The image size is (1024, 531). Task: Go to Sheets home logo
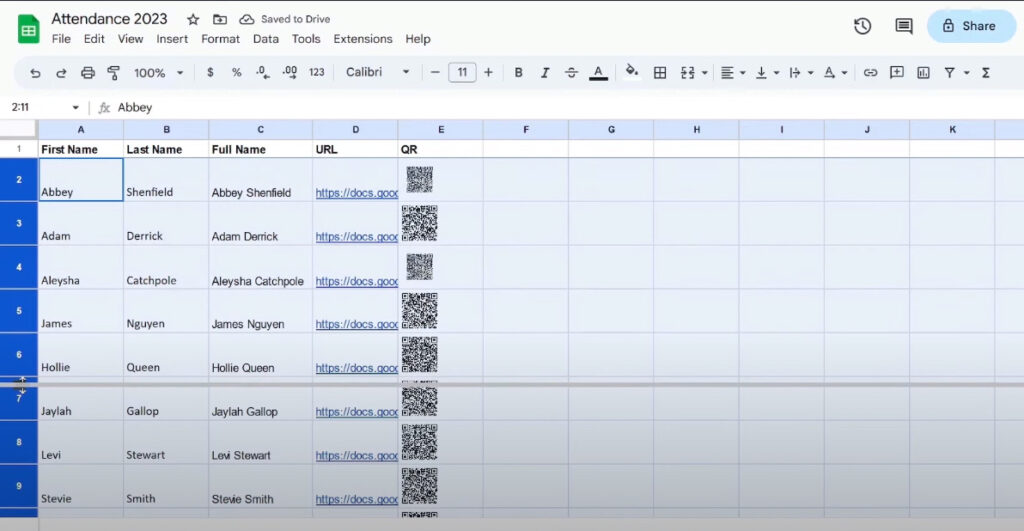click(29, 30)
